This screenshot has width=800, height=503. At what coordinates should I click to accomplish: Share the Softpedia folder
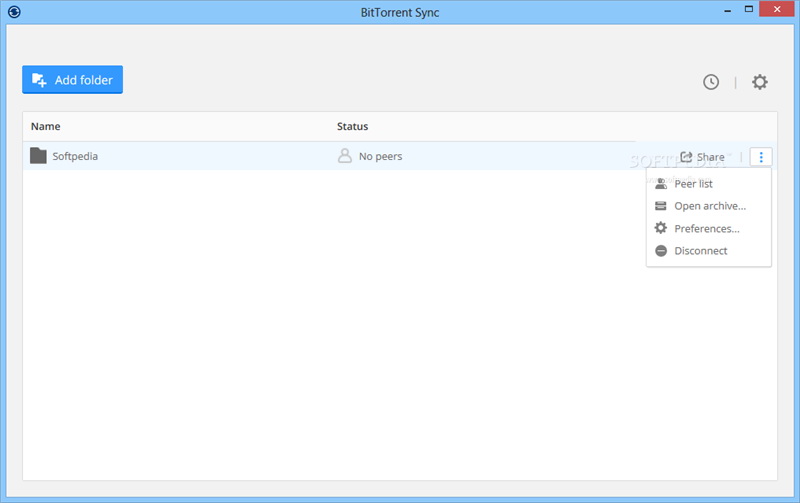pyautogui.click(x=703, y=157)
